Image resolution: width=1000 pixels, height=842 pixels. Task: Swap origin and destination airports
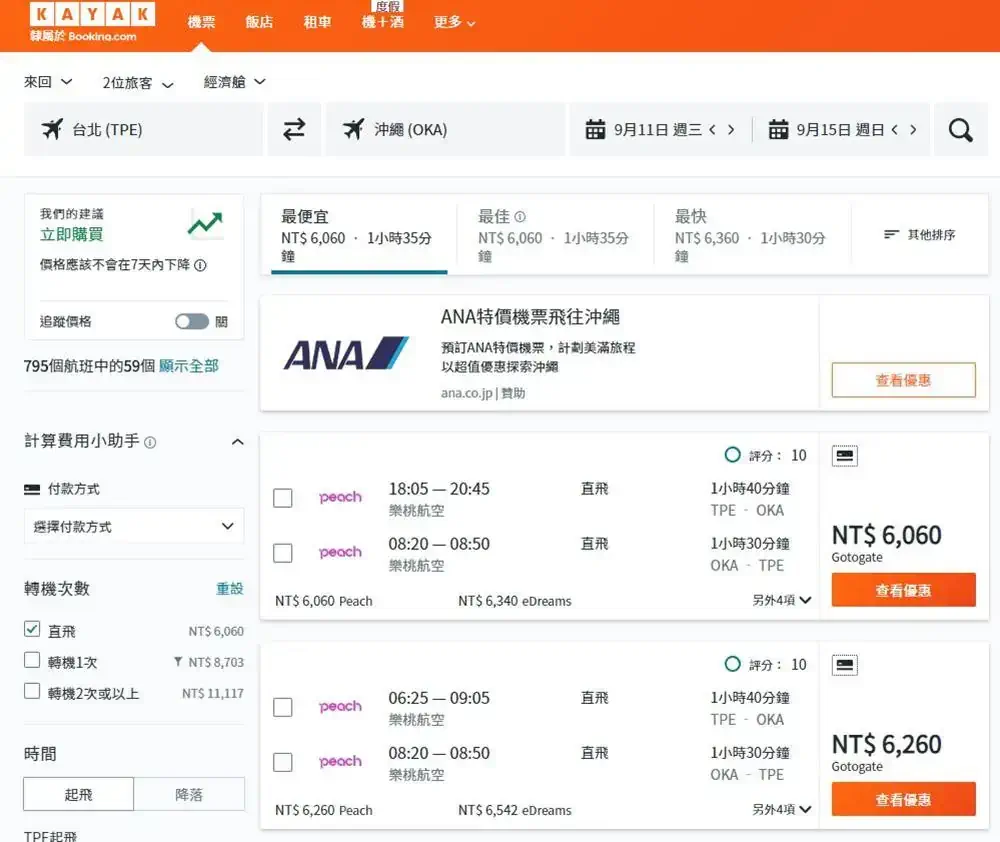[x=294, y=129]
